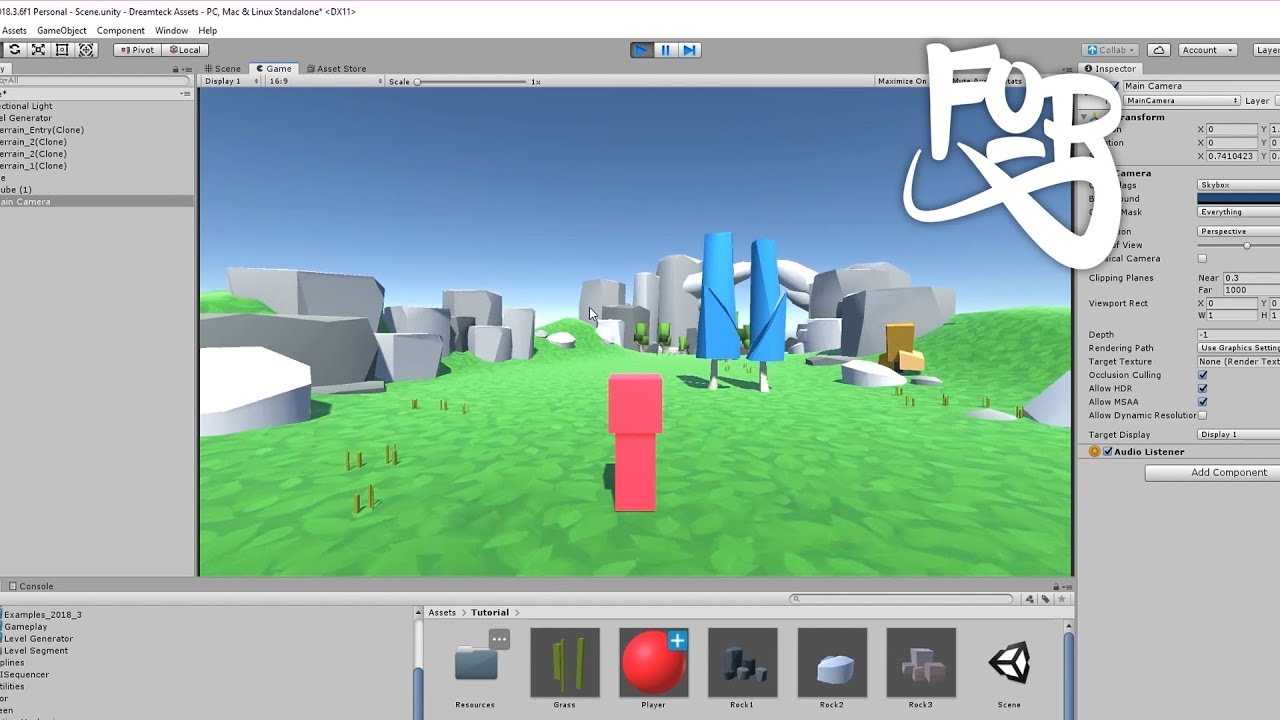Select the Rock2 prefab asset

(x=832, y=668)
